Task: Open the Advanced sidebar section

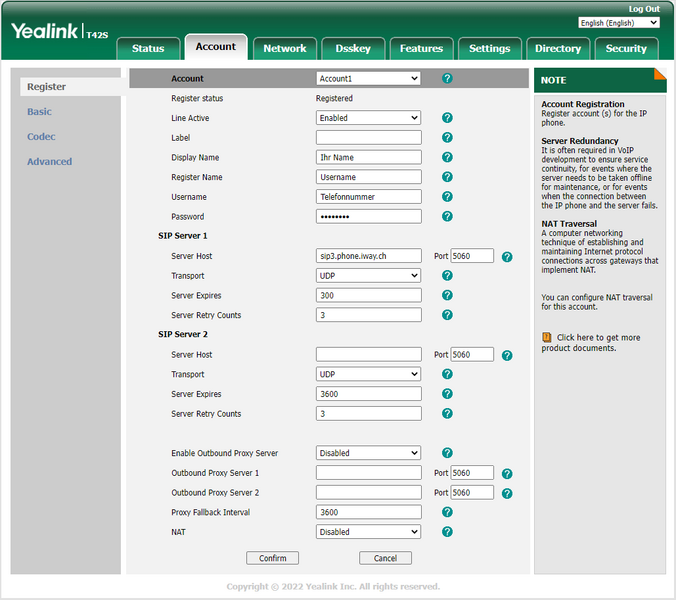Action: pyautogui.click(x=50, y=162)
